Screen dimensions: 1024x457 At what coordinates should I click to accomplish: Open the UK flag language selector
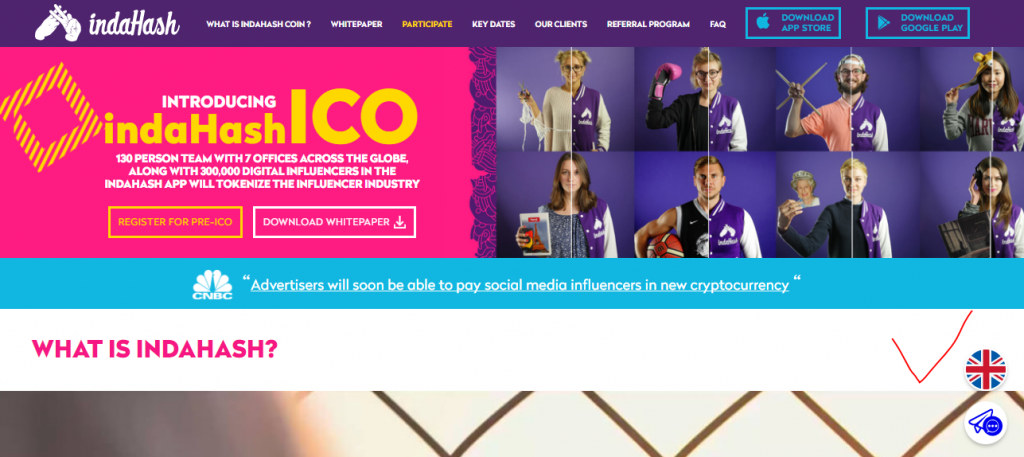[986, 370]
